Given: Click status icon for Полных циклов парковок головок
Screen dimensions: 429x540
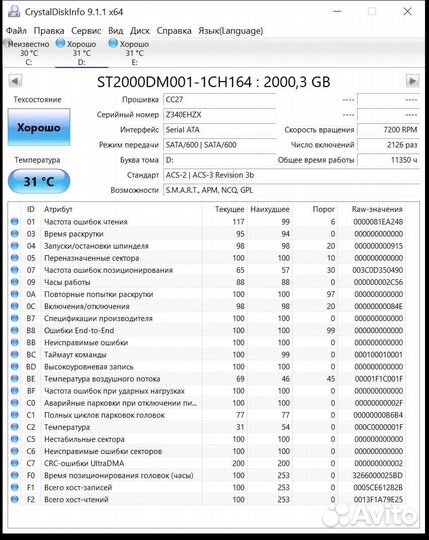Looking at the screenshot, I should pyautogui.click(x=15, y=415).
